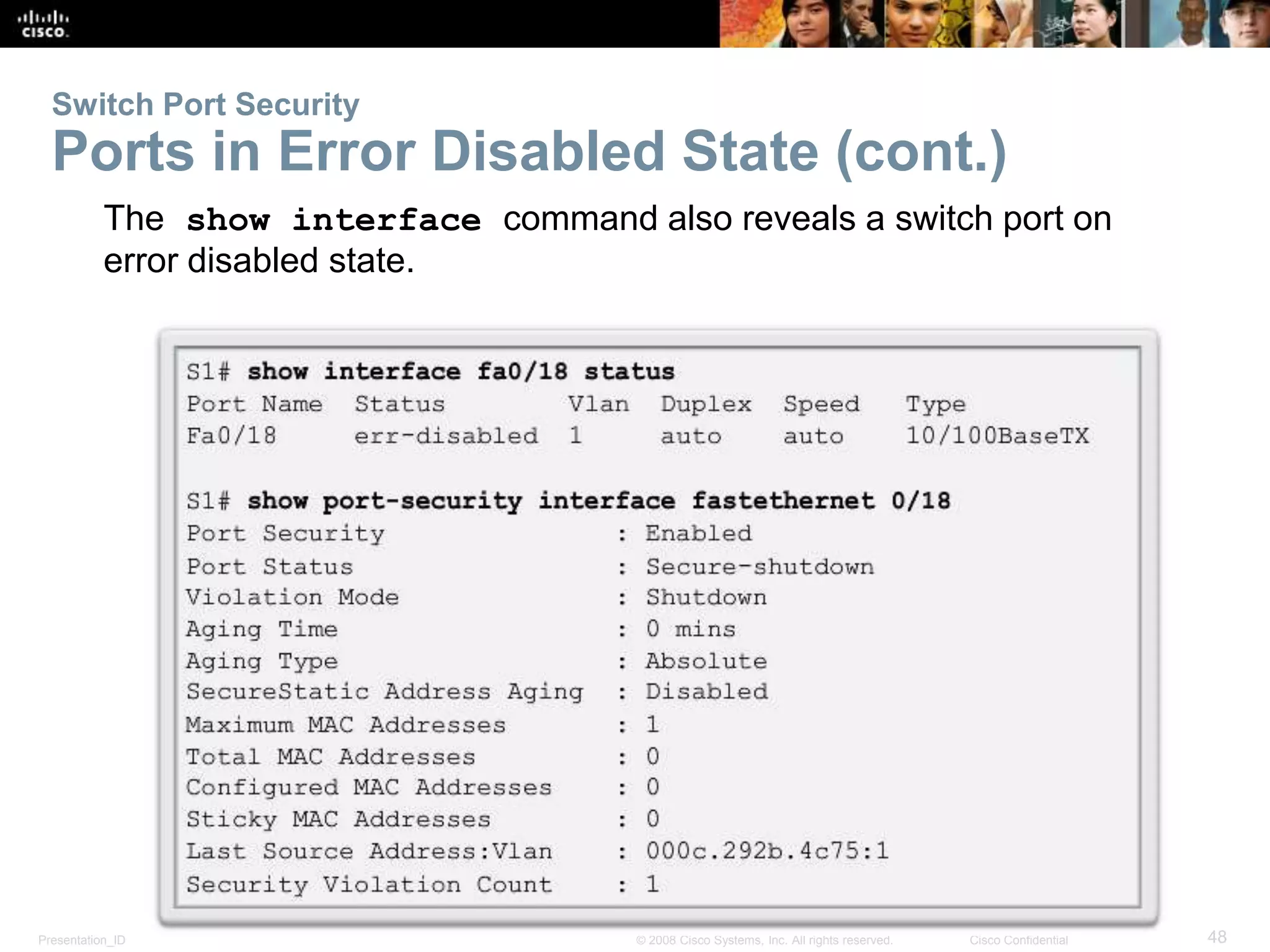Viewport: 1270px width, 952px height.
Task: Click the copyright notice in the footer
Action: pyautogui.click(x=764, y=940)
